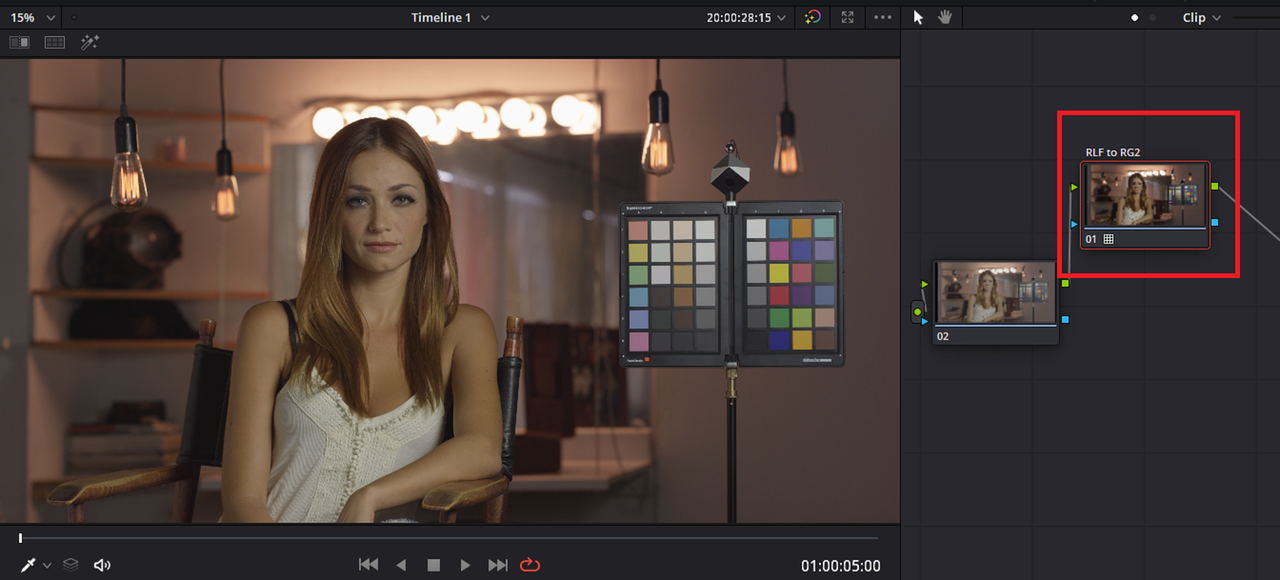
Task: Open the viewer three-dots options menu
Action: click(x=882, y=17)
